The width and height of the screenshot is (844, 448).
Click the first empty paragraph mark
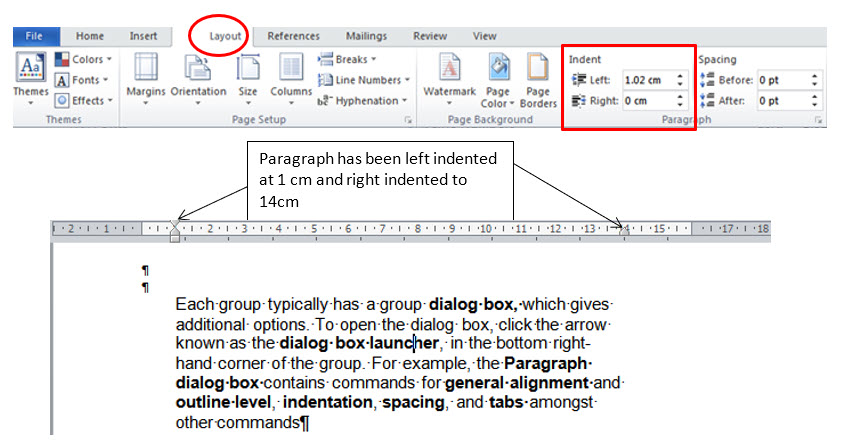click(145, 270)
